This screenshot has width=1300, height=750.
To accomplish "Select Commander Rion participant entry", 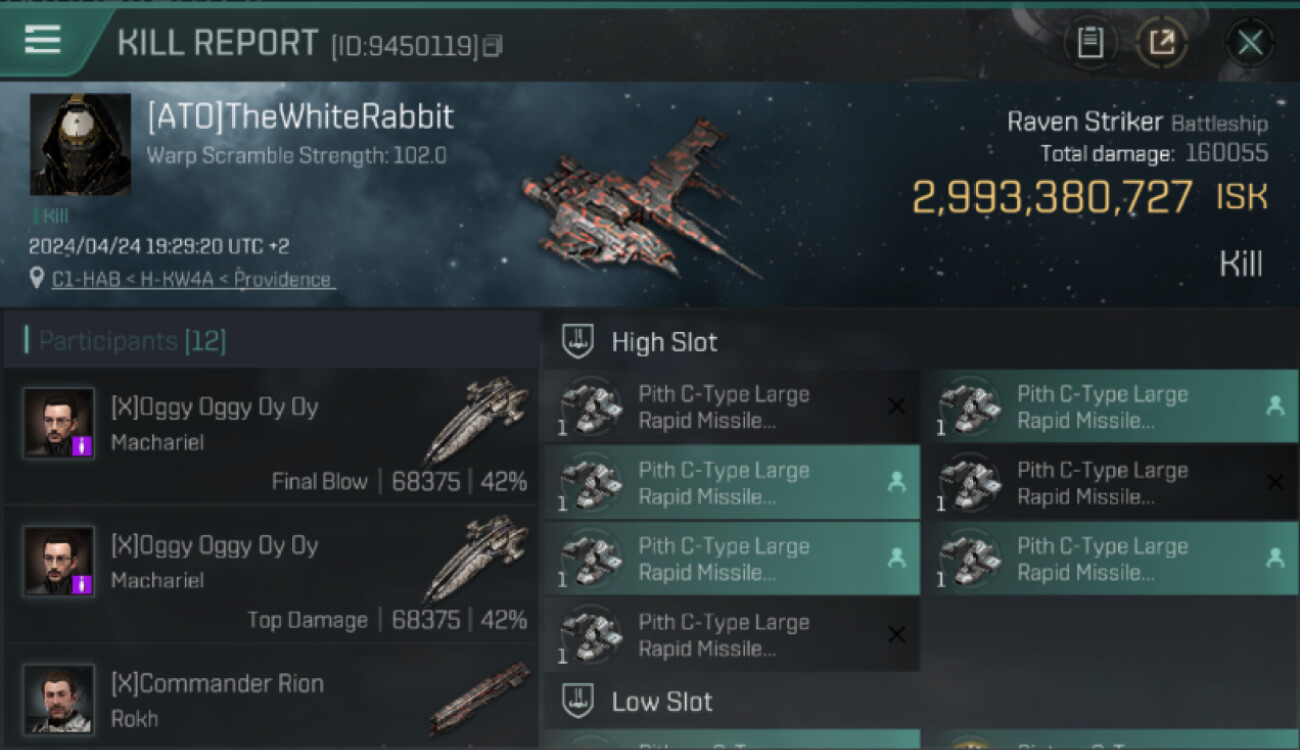I will (x=272, y=698).
